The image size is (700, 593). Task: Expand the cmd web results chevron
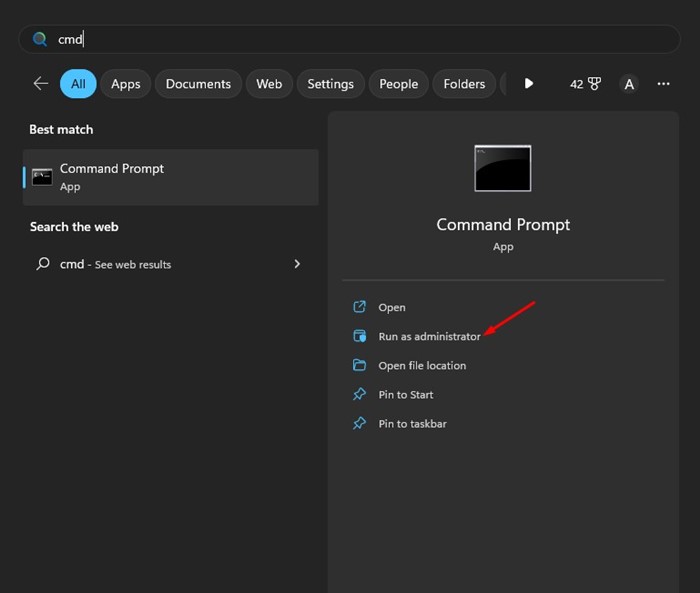point(297,264)
